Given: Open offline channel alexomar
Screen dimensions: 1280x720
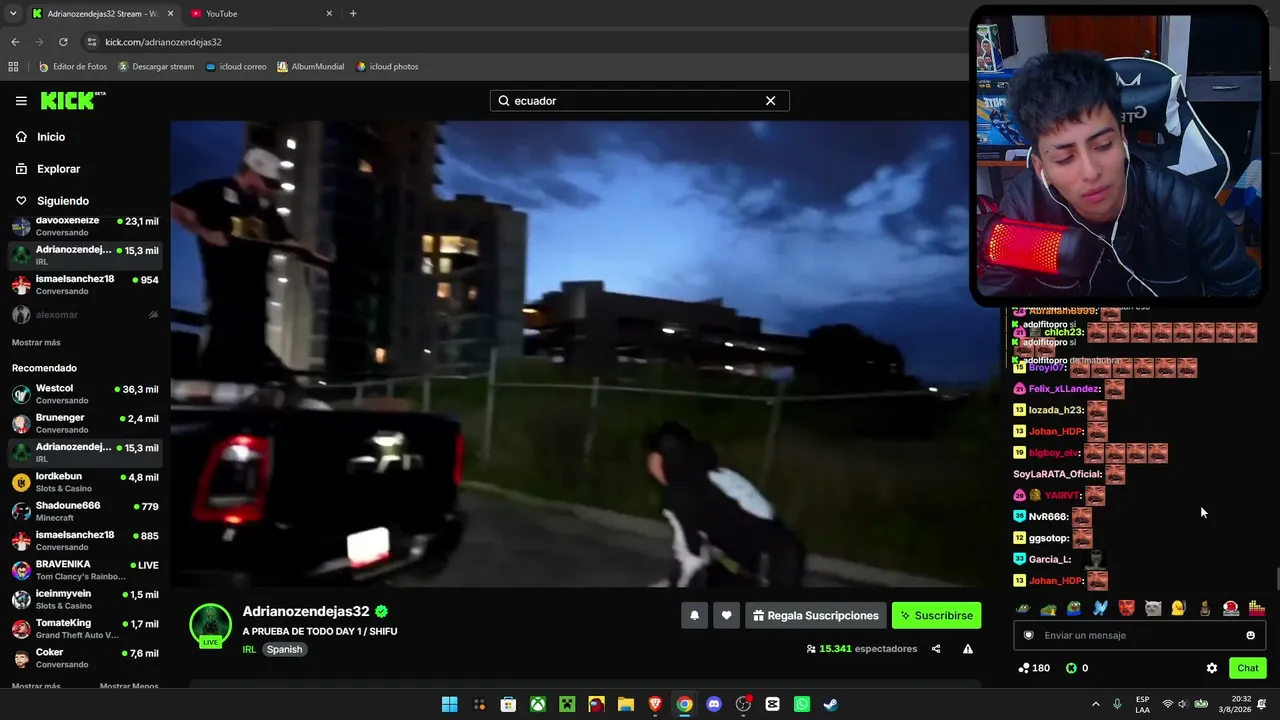Looking at the screenshot, I should [x=85, y=315].
